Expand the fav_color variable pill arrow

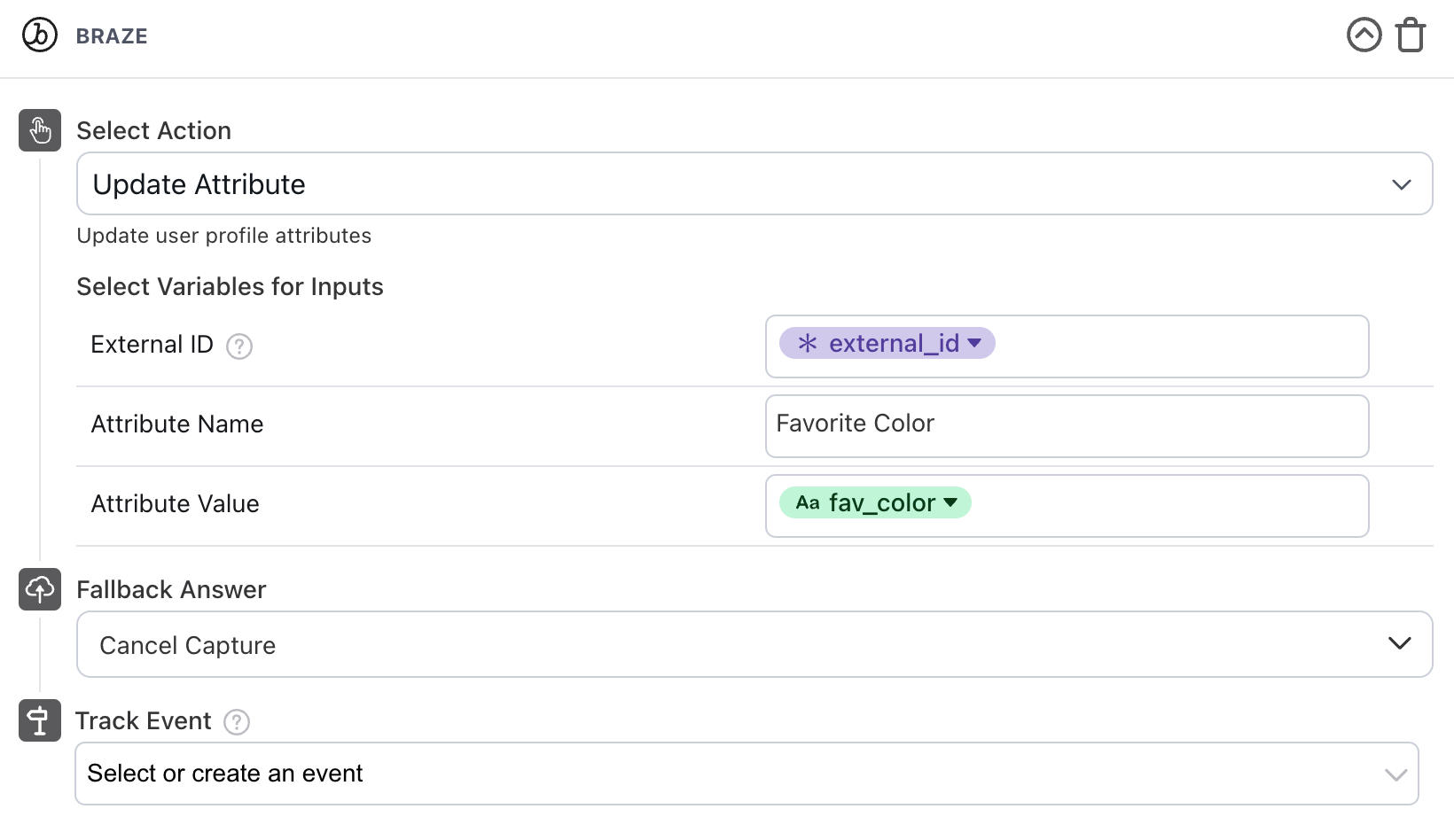click(x=950, y=502)
